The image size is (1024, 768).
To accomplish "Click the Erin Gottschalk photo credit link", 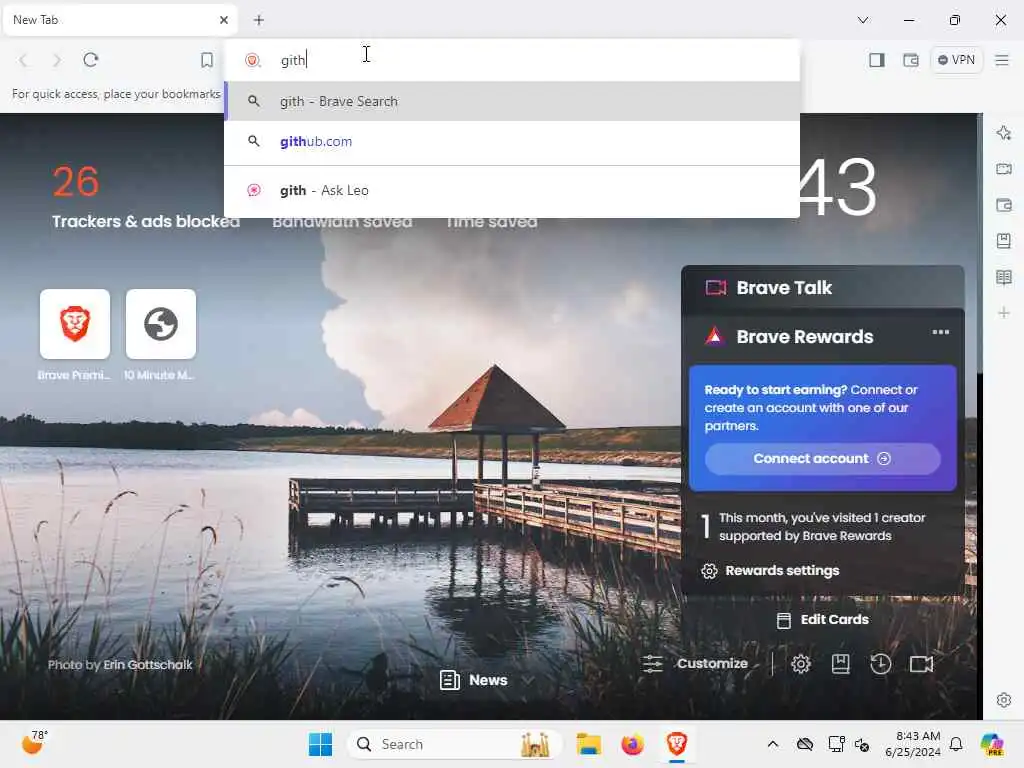I will point(148,665).
